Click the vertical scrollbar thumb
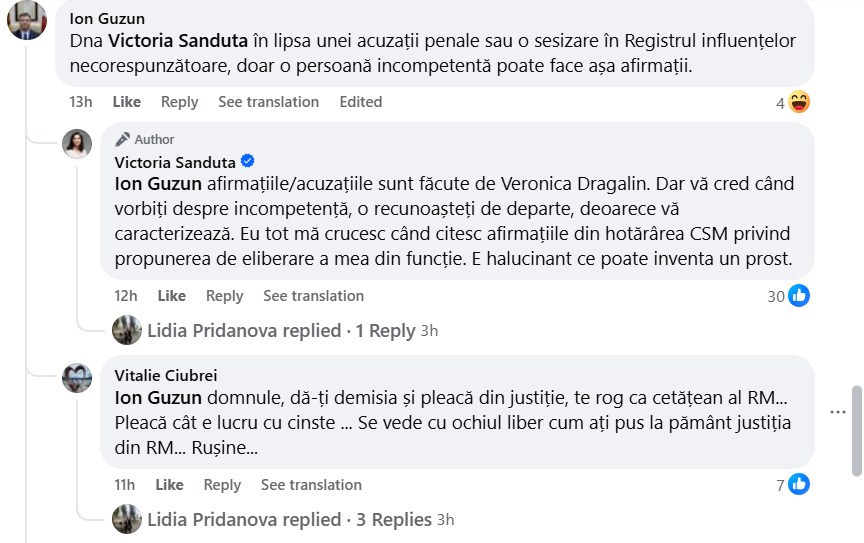The width and height of the screenshot is (864, 543). point(856,431)
